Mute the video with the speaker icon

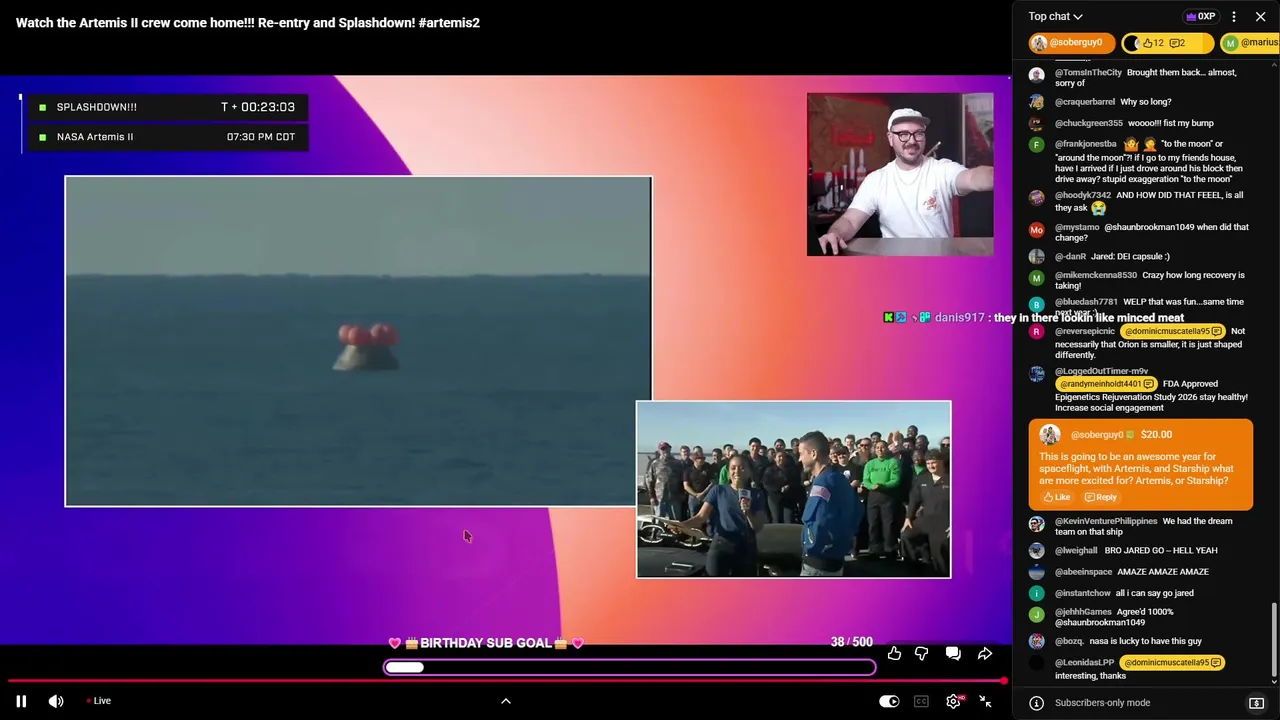pyautogui.click(x=56, y=701)
